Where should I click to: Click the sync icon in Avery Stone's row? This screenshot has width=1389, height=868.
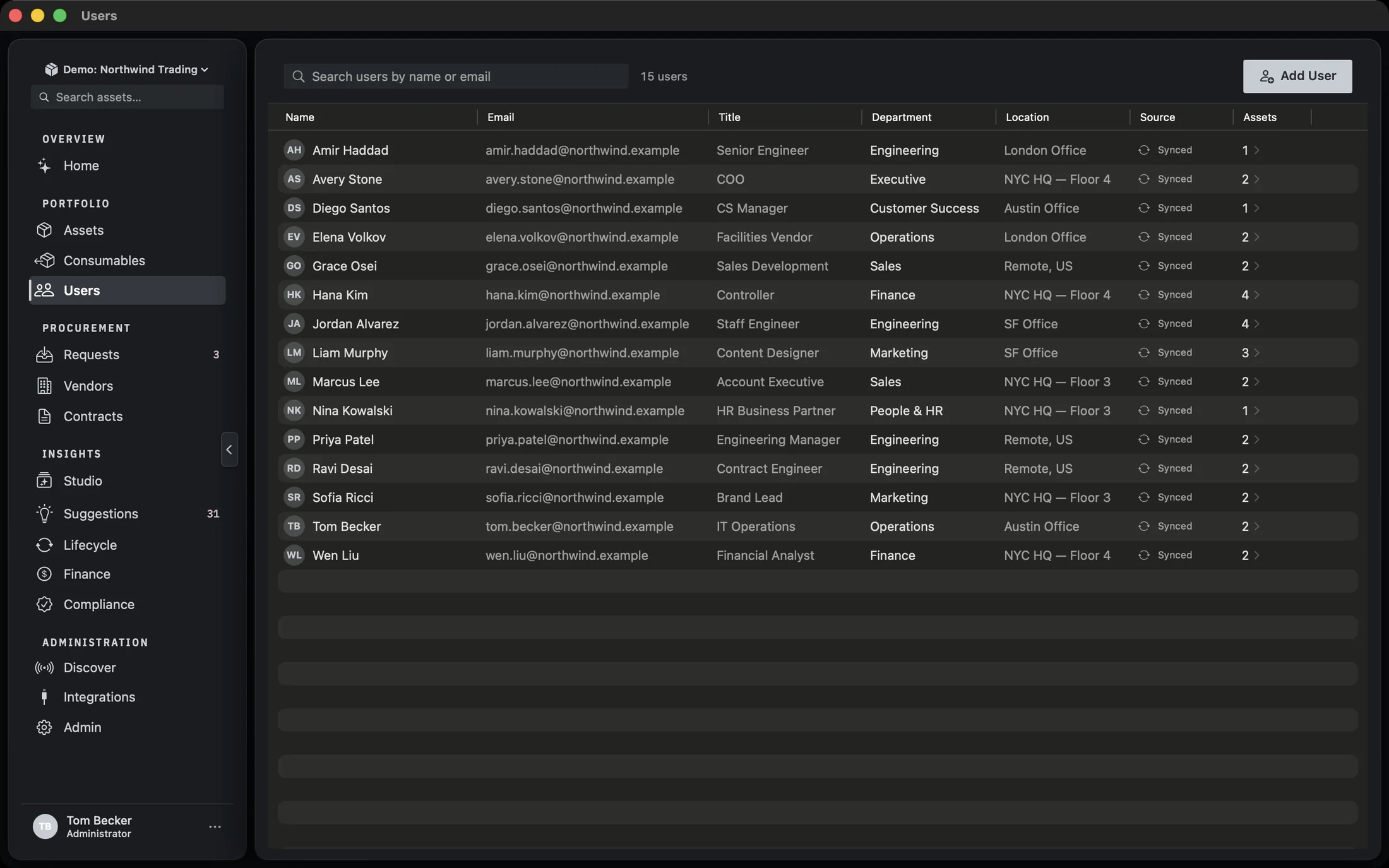[x=1143, y=179]
